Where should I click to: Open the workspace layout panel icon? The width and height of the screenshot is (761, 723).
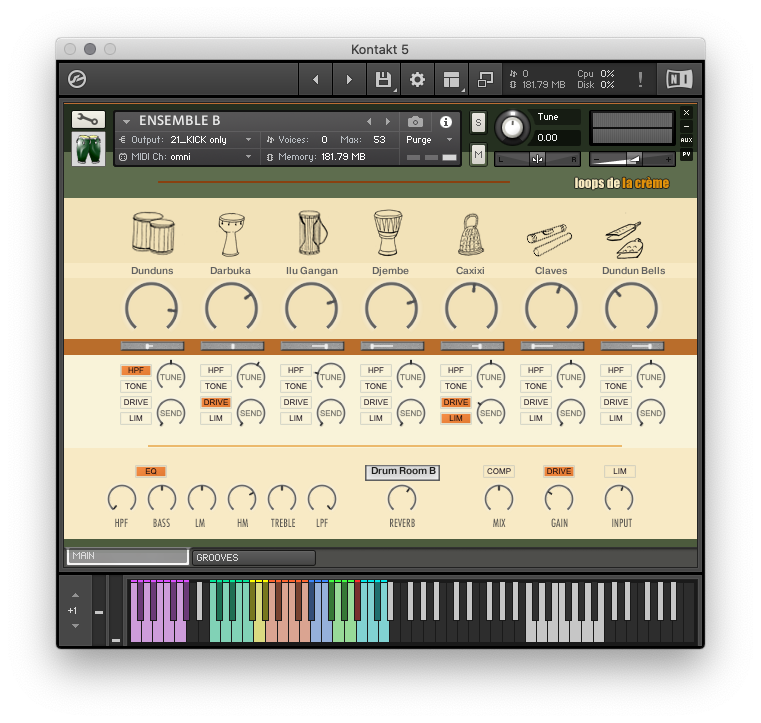click(x=451, y=79)
